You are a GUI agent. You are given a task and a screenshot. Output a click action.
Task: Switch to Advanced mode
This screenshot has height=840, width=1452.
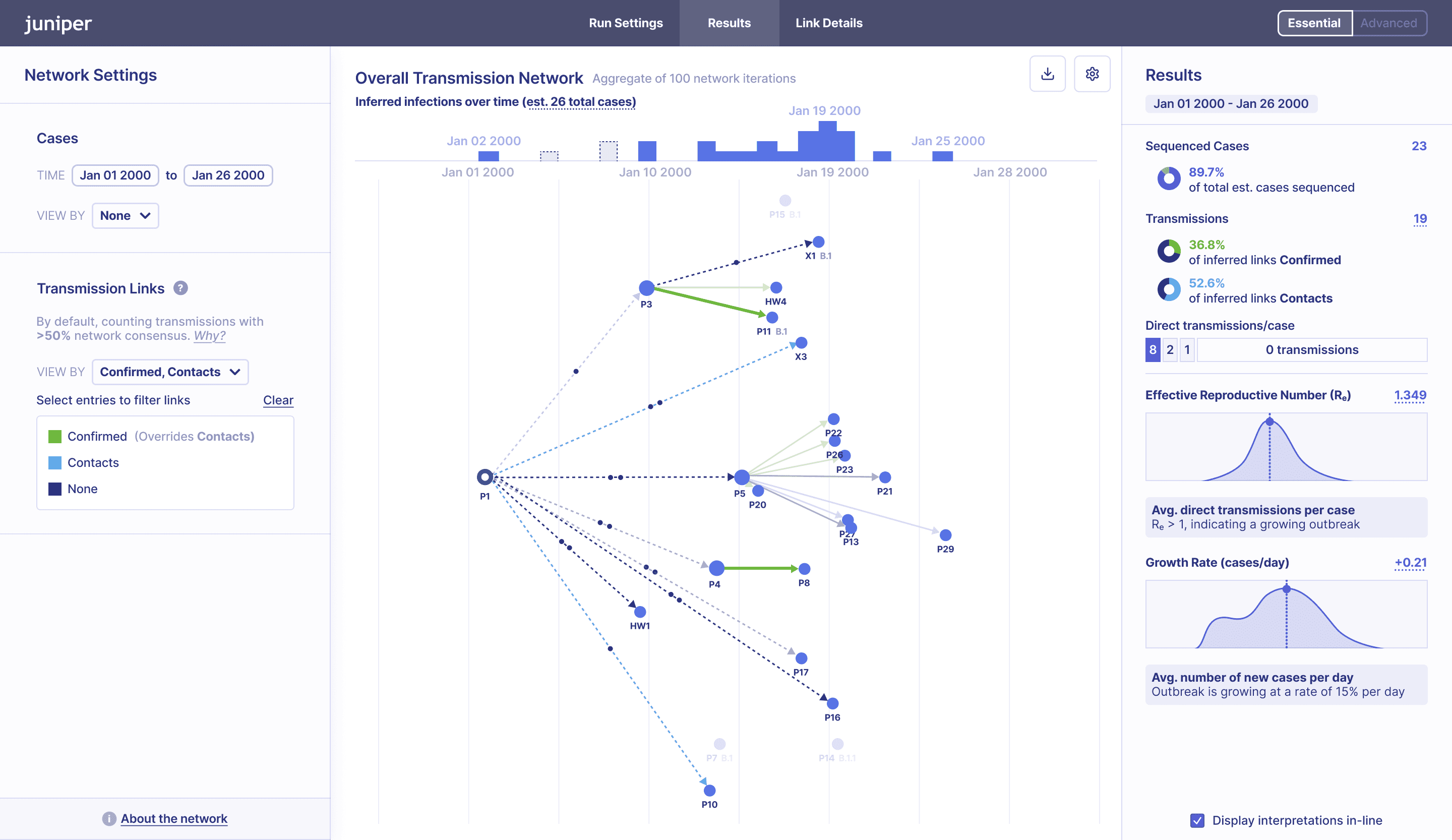tap(1388, 23)
